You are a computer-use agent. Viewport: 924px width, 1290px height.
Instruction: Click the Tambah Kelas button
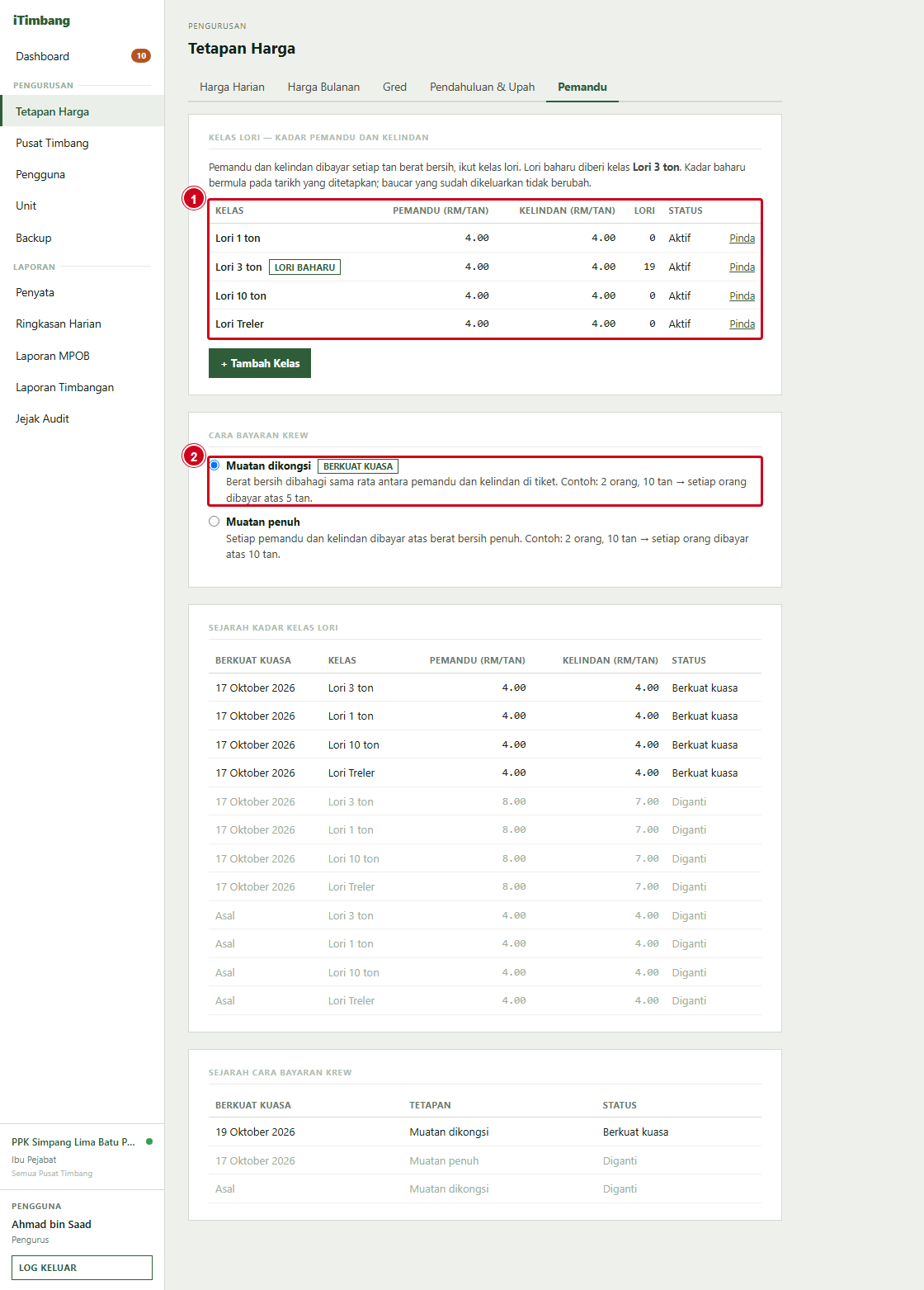click(x=260, y=363)
